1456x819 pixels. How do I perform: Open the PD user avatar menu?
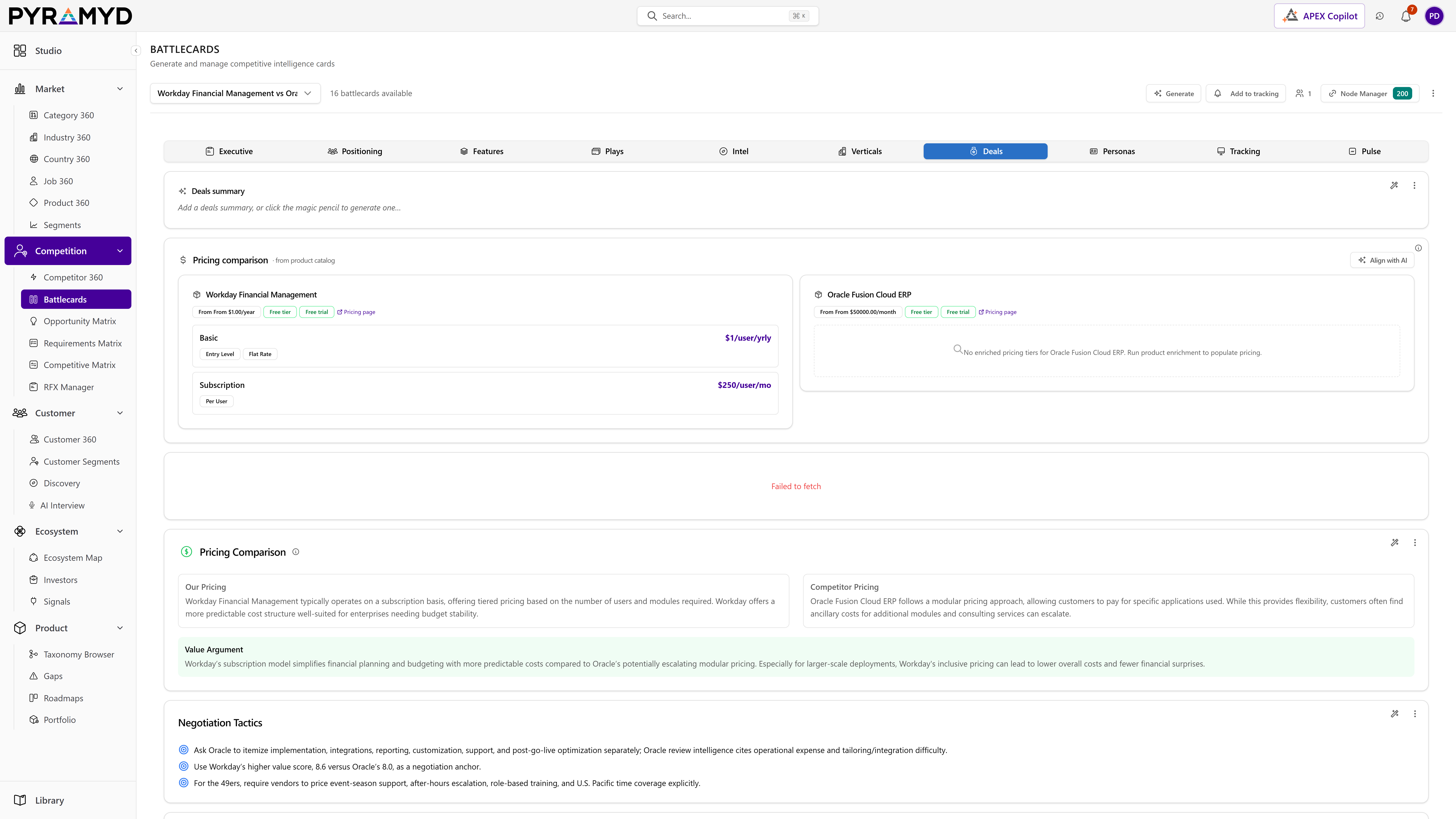point(1434,16)
